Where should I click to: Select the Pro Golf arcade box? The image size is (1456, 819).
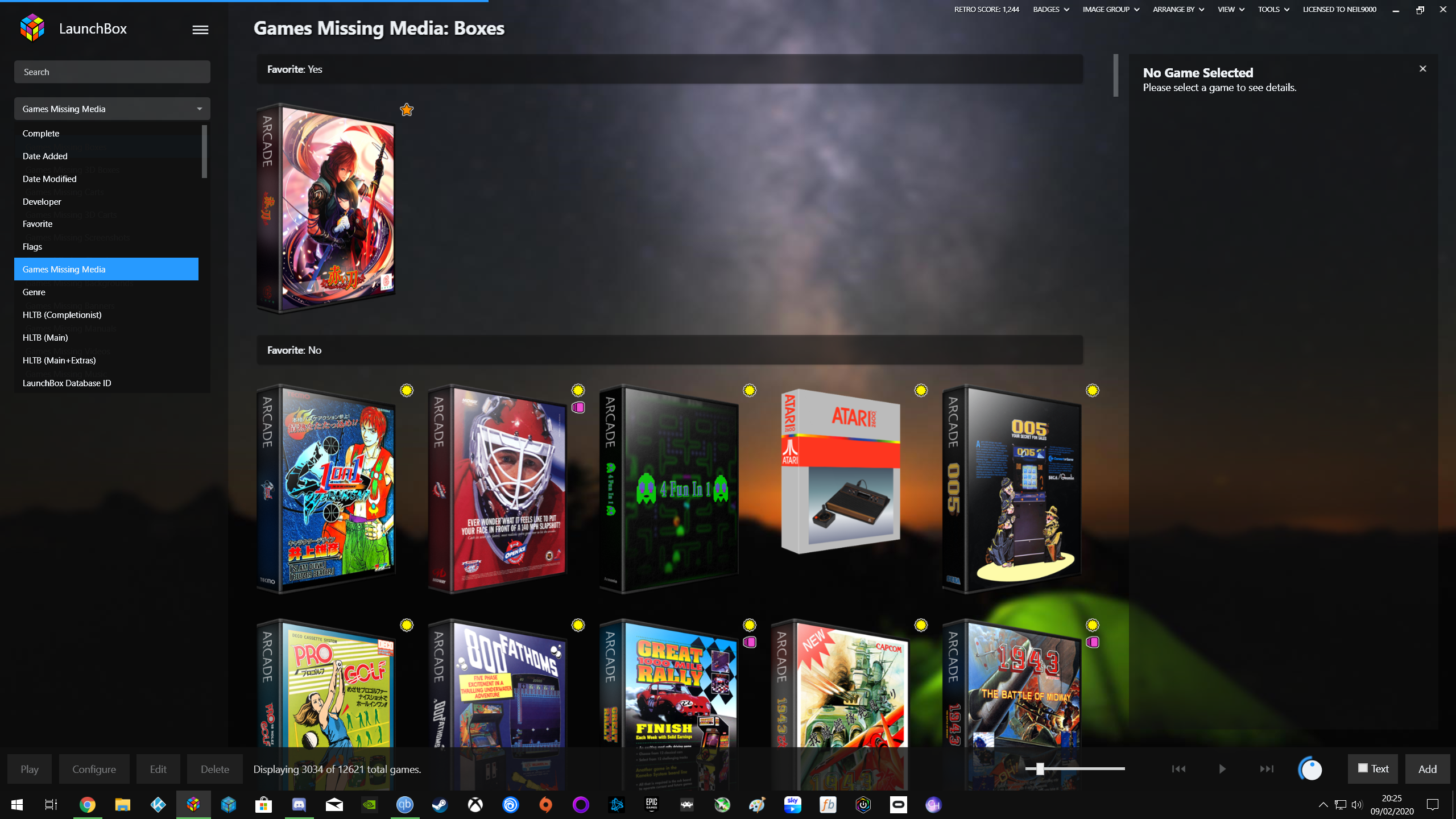326,704
